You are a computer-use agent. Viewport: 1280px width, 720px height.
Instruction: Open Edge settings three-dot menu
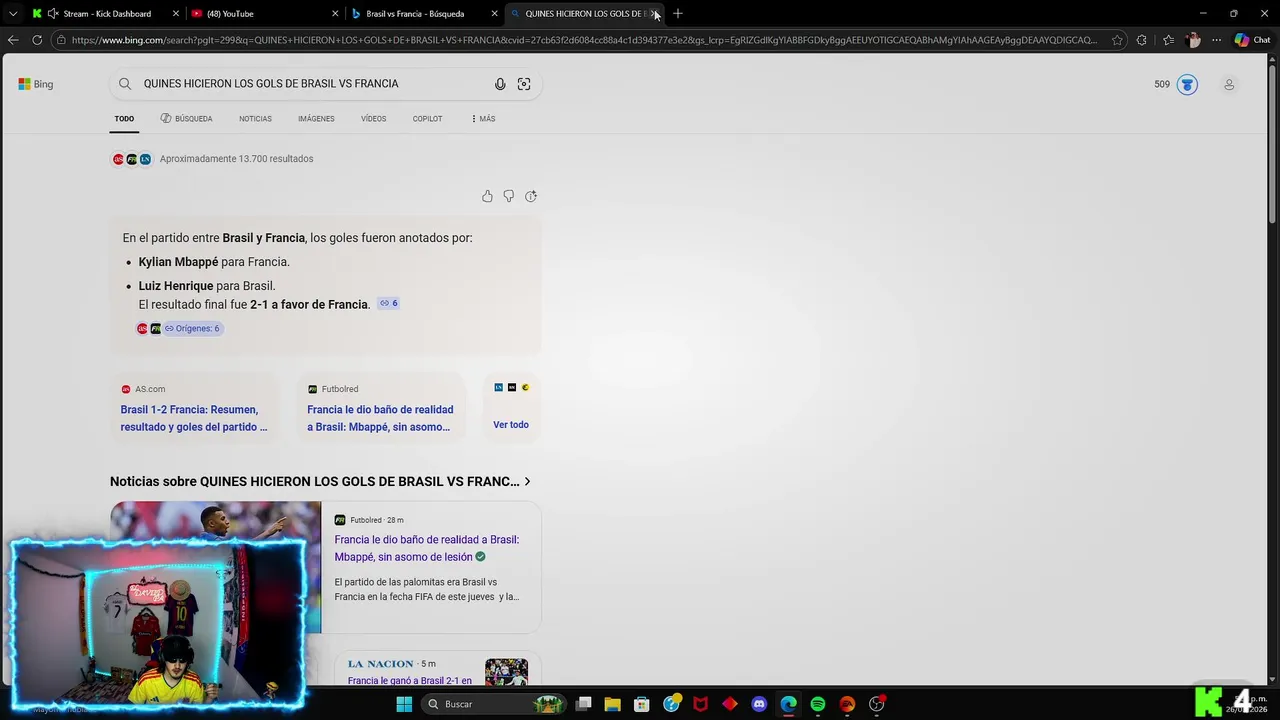(1216, 40)
